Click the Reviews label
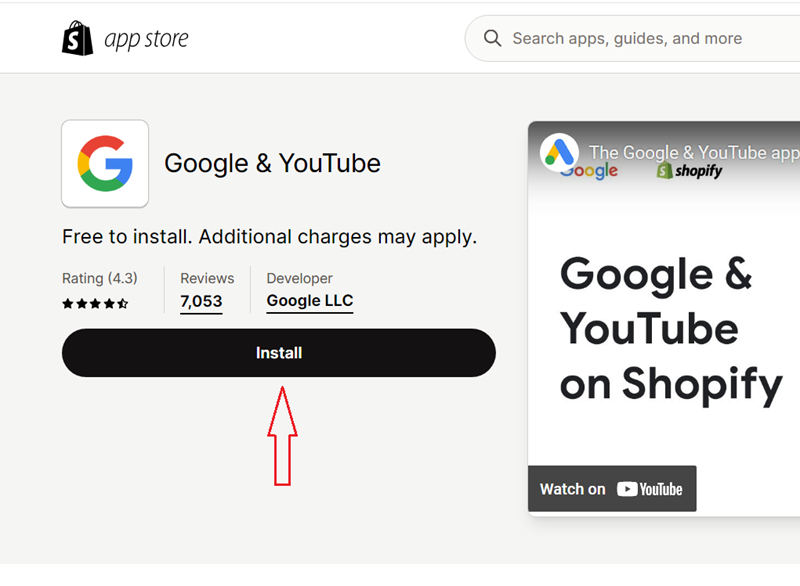 (x=207, y=278)
